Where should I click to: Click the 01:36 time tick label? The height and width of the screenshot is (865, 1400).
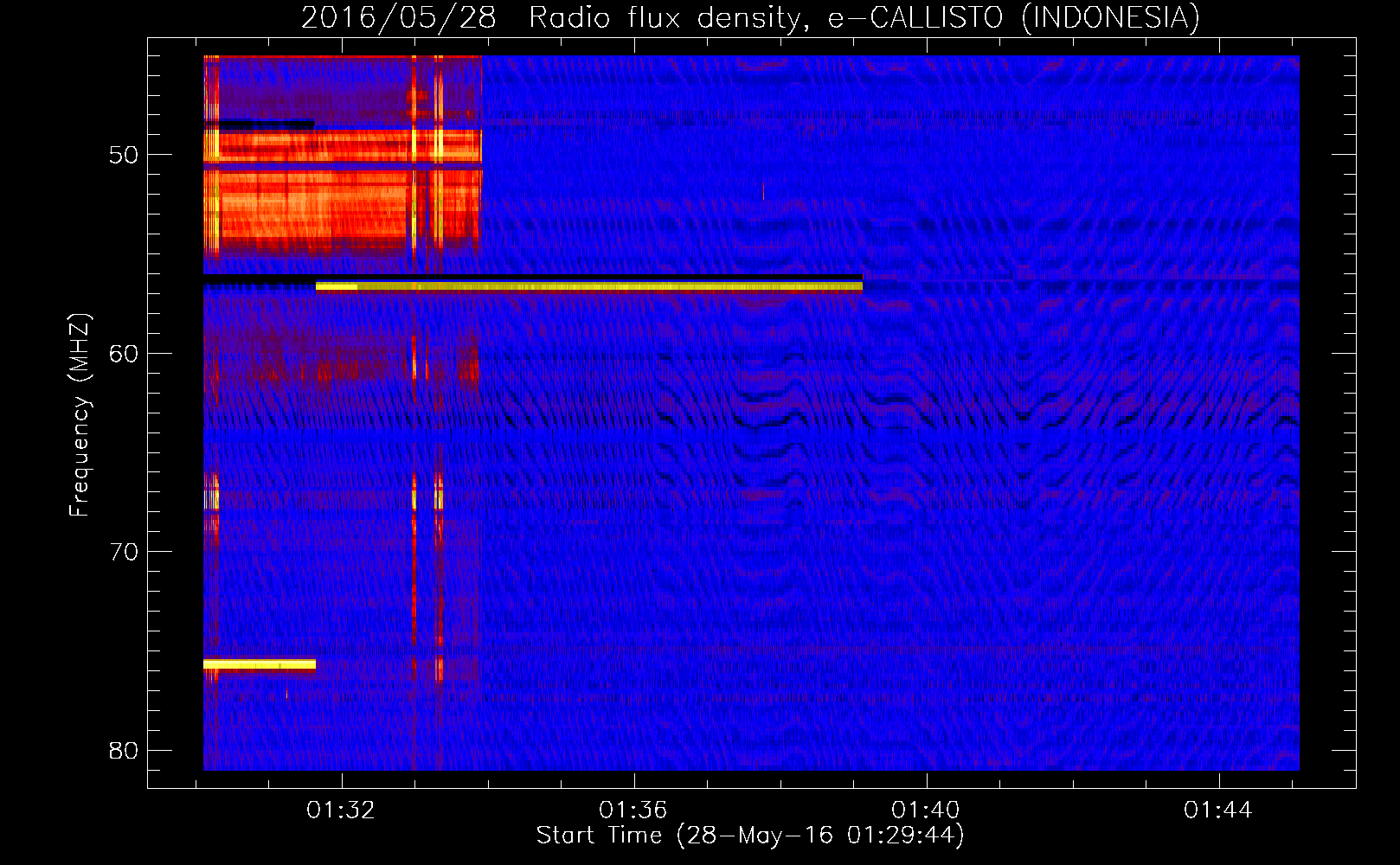[x=633, y=811]
